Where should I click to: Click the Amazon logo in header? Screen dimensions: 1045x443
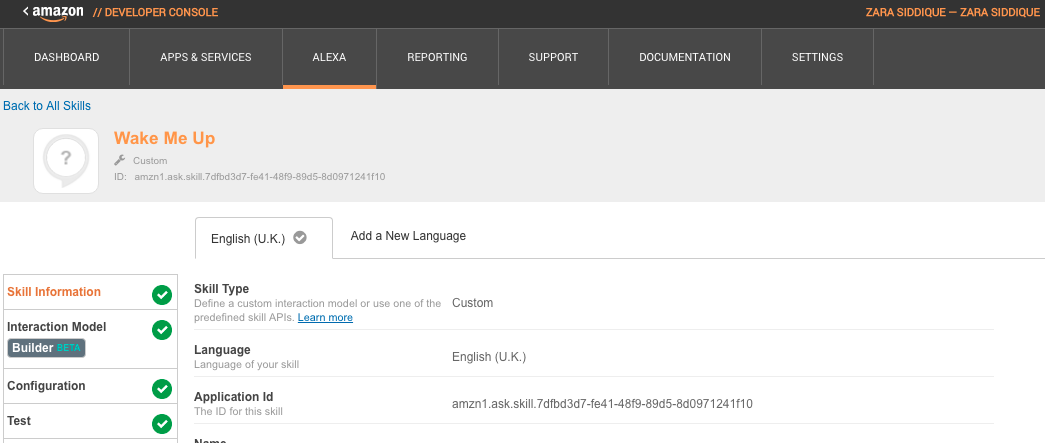[57, 13]
